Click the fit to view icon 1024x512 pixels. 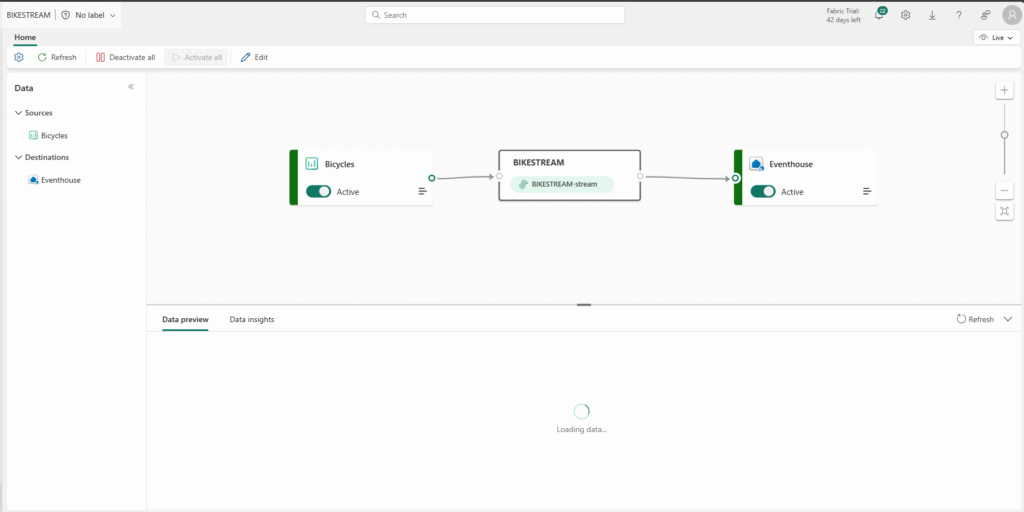coord(1004,211)
